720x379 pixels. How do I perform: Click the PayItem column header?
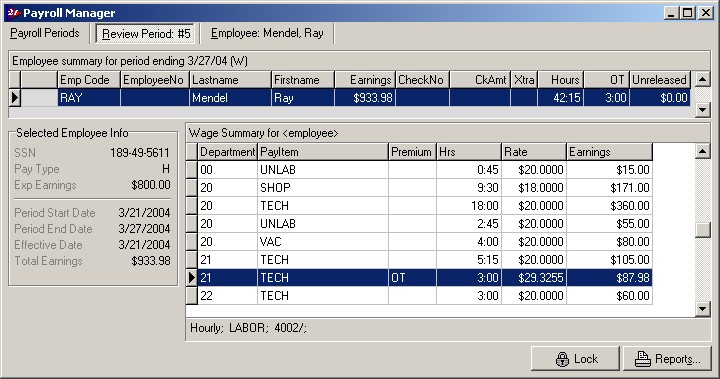pos(323,152)
